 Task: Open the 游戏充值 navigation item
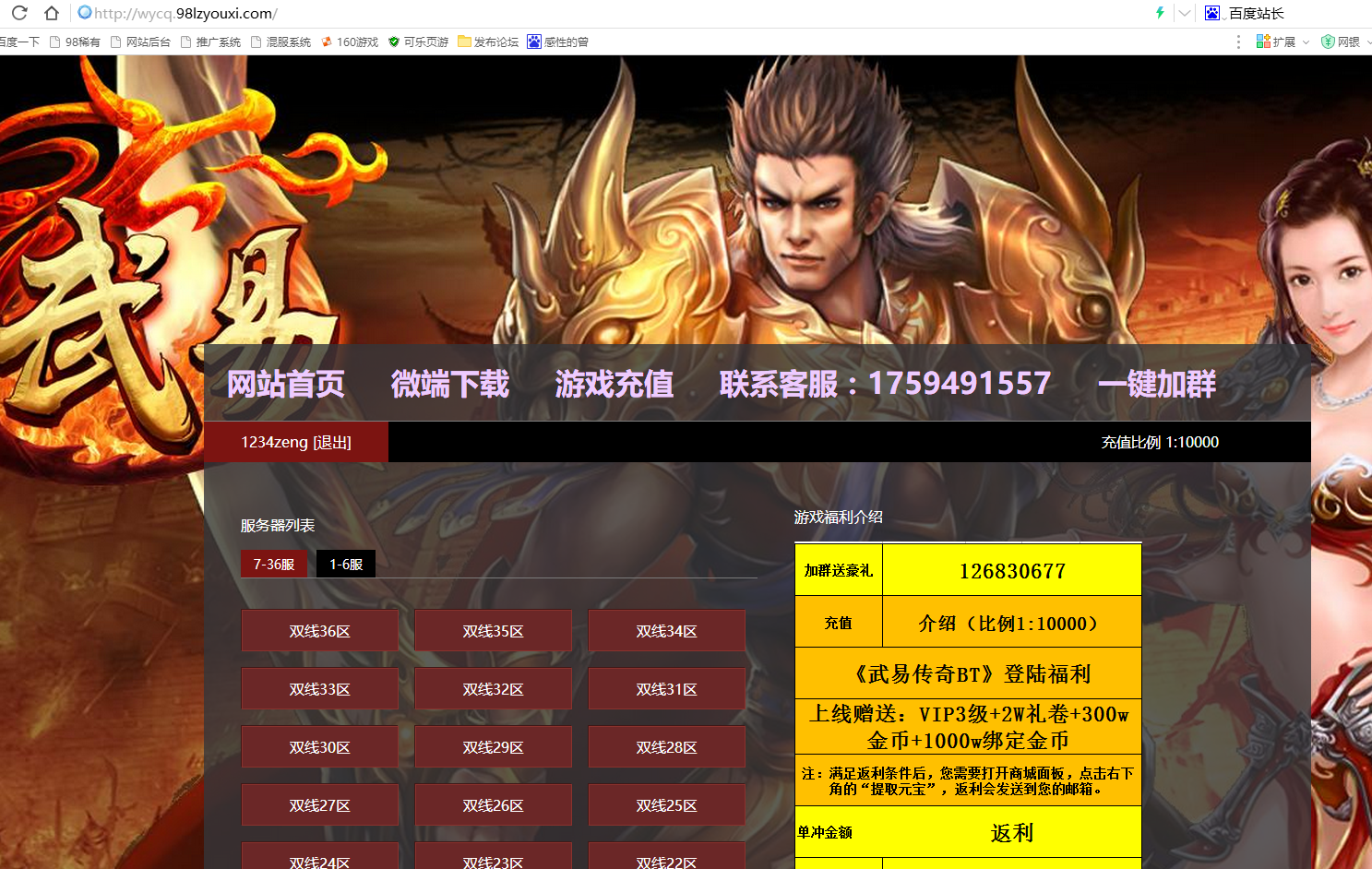point(614,384)
